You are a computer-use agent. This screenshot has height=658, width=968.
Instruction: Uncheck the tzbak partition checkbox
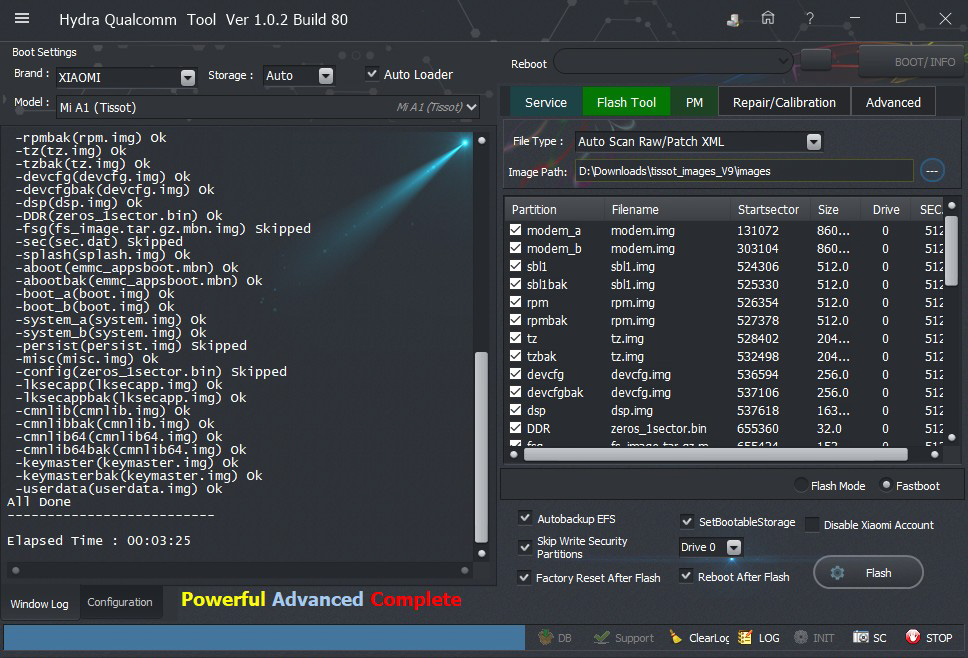point(515,356)
